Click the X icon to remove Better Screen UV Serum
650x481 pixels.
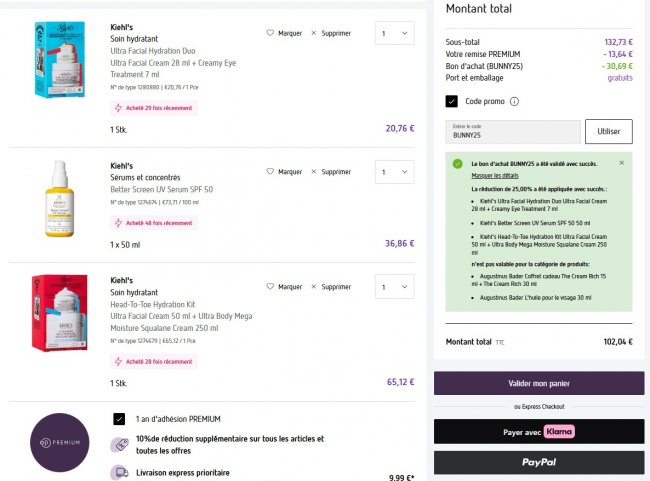tap(314, 172)
